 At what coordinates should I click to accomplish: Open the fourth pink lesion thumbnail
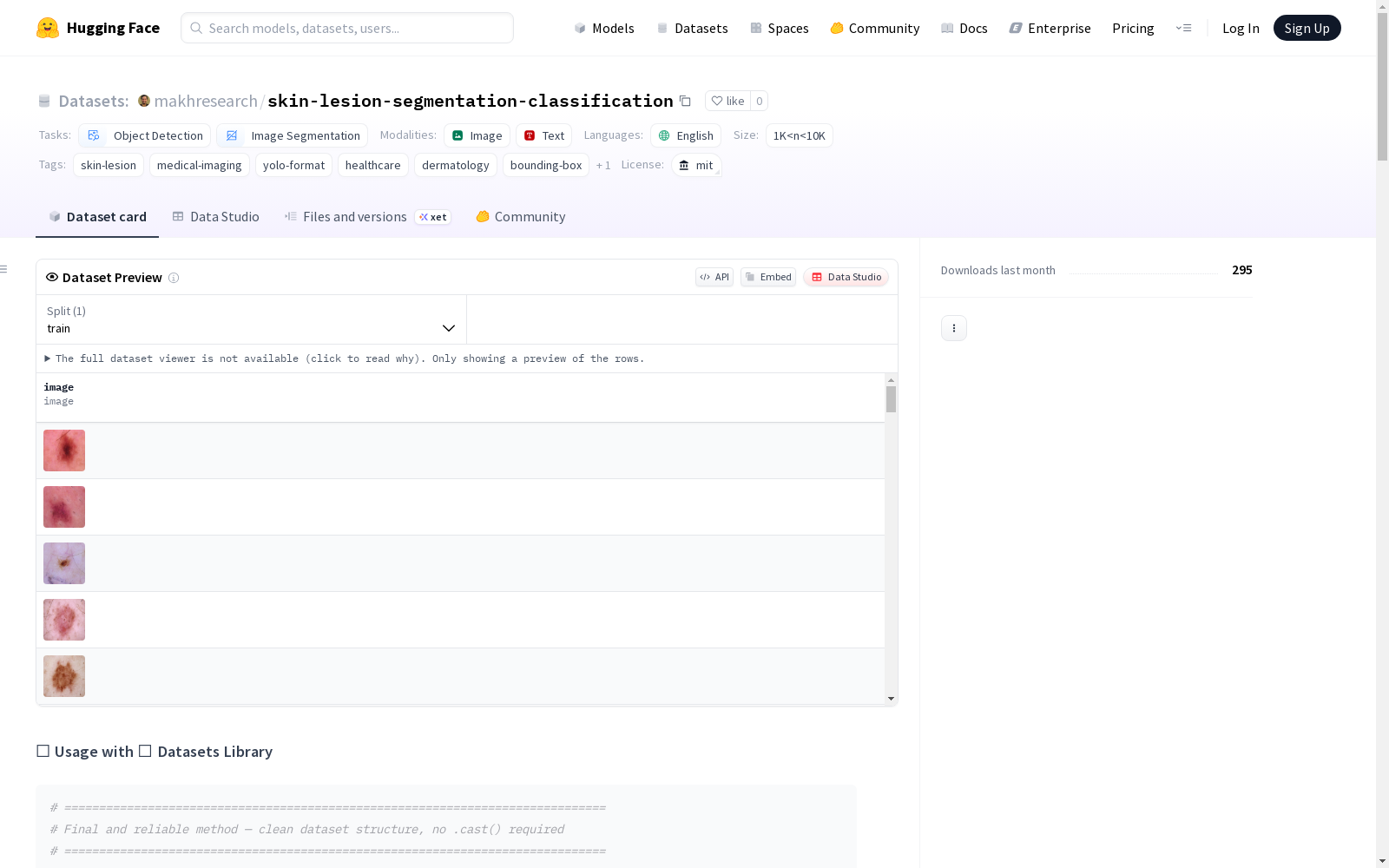click(x=64, y=620)
